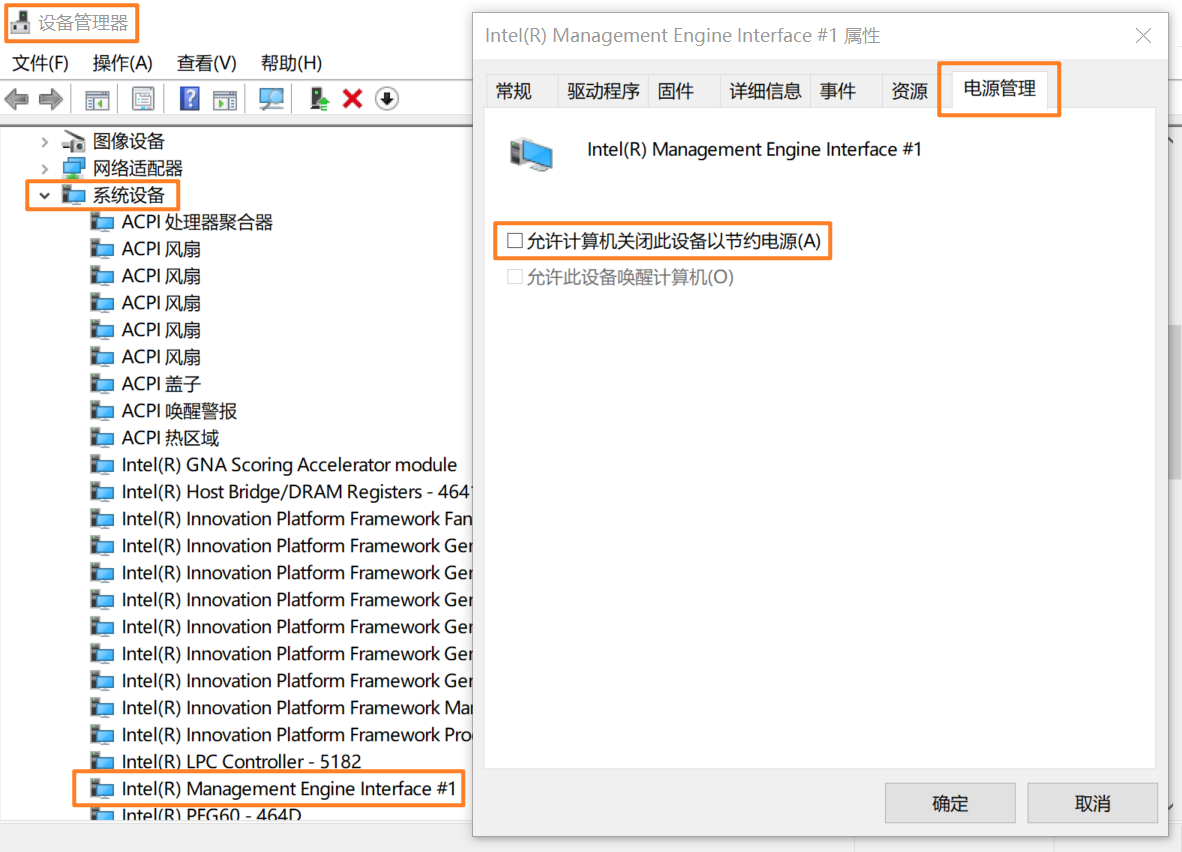The height and width of the screenshot is (852, 1182).
Task: Select ACPI 唤醒警报 entry
Action: click(x=179, y=411)
